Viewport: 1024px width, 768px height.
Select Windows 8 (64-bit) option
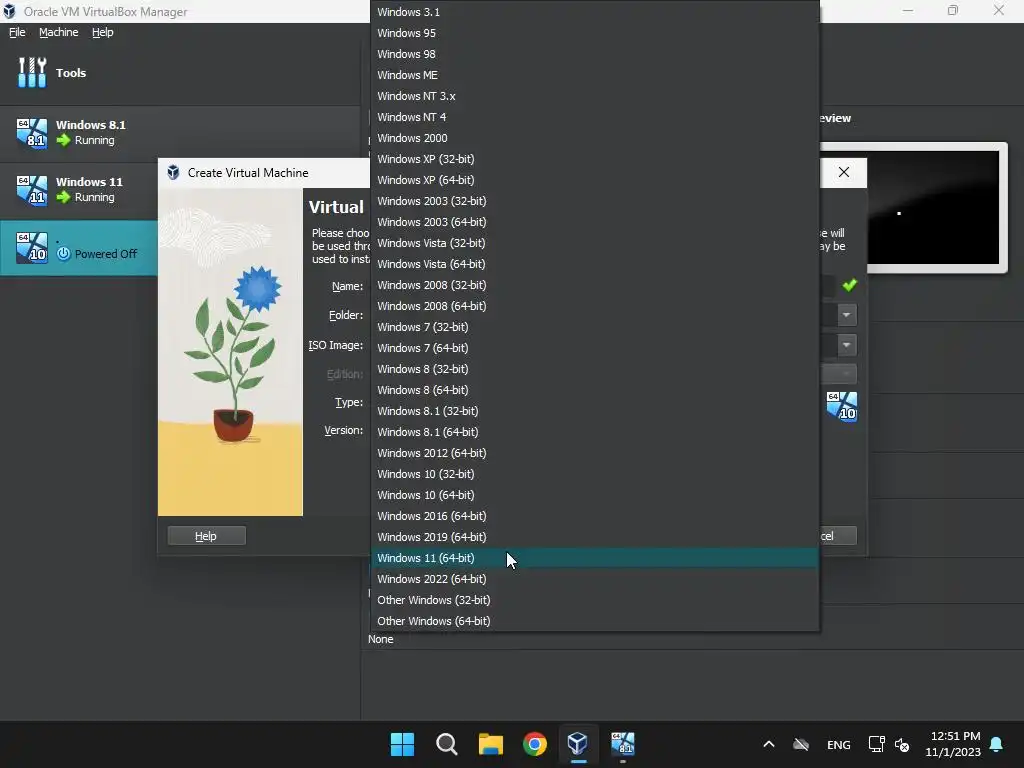[x=595, y=390]
